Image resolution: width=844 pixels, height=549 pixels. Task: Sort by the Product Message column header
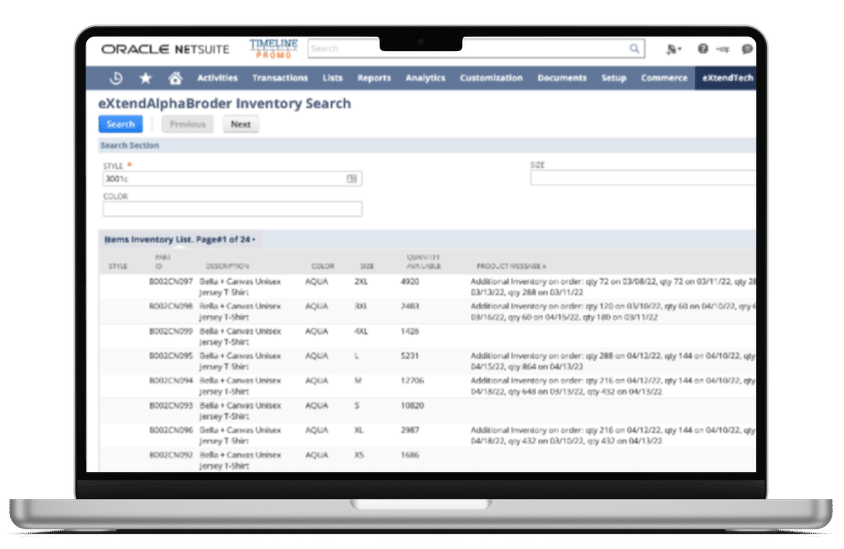tap(511, 266)
